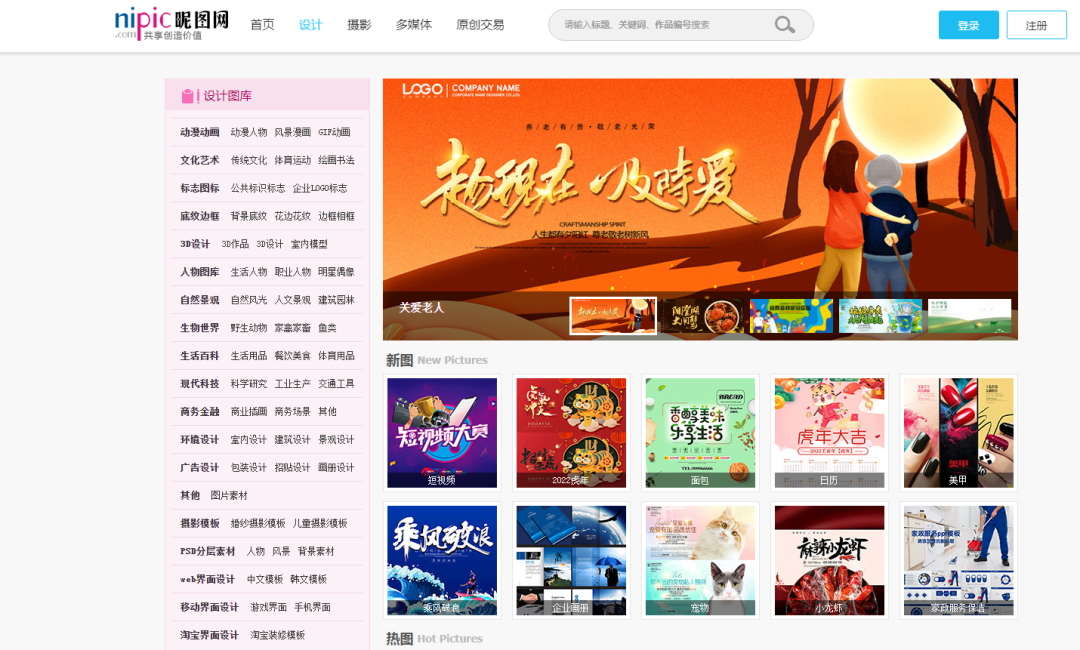Open GIF动画 subcategory link
1080x650 pixels.
(x=334, y=132)
